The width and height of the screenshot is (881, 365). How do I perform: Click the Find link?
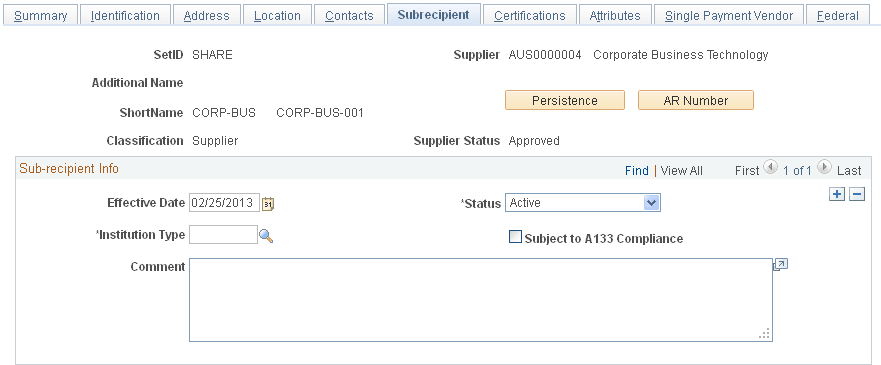tap(637, 171)
